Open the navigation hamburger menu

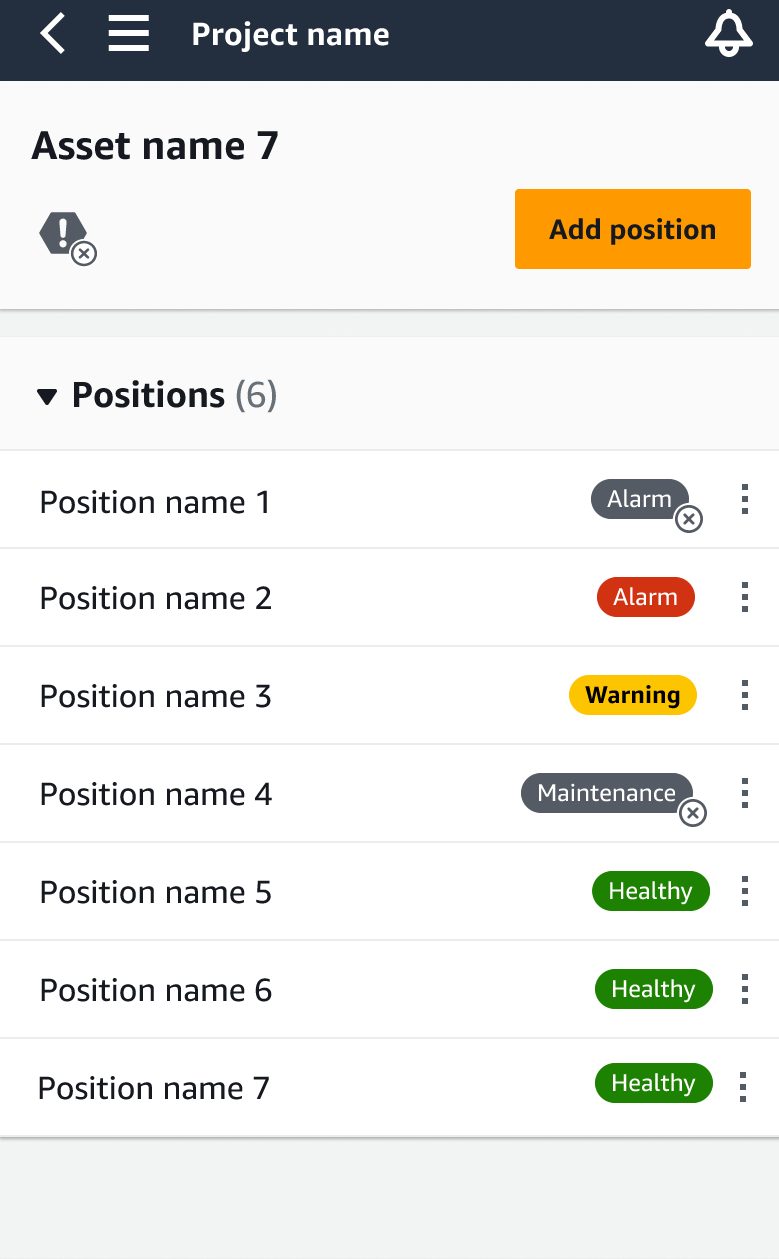click(x=128, y=33)
